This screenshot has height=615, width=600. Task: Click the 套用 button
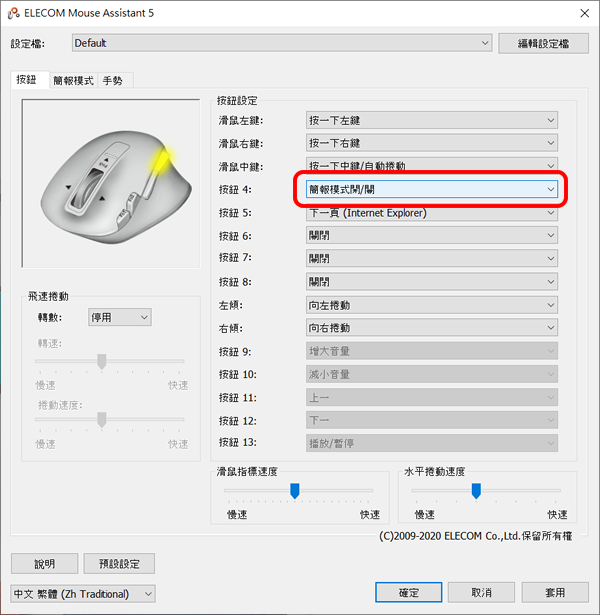click(x=555, y=592)
